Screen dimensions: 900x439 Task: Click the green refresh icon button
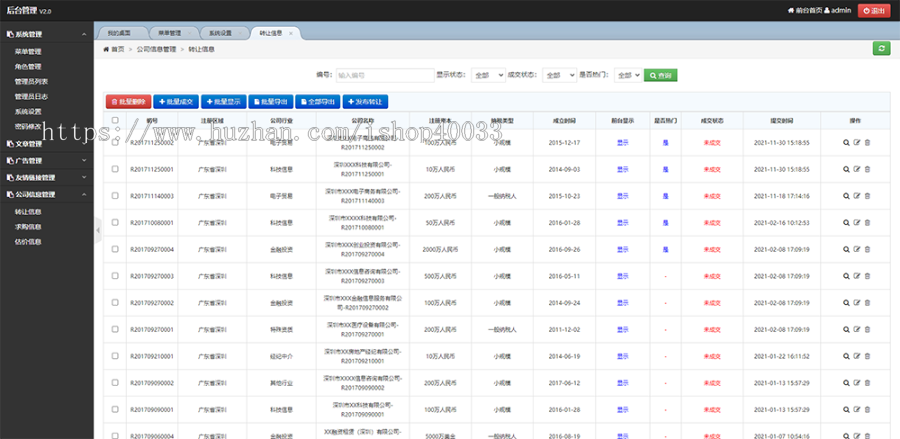881,48
